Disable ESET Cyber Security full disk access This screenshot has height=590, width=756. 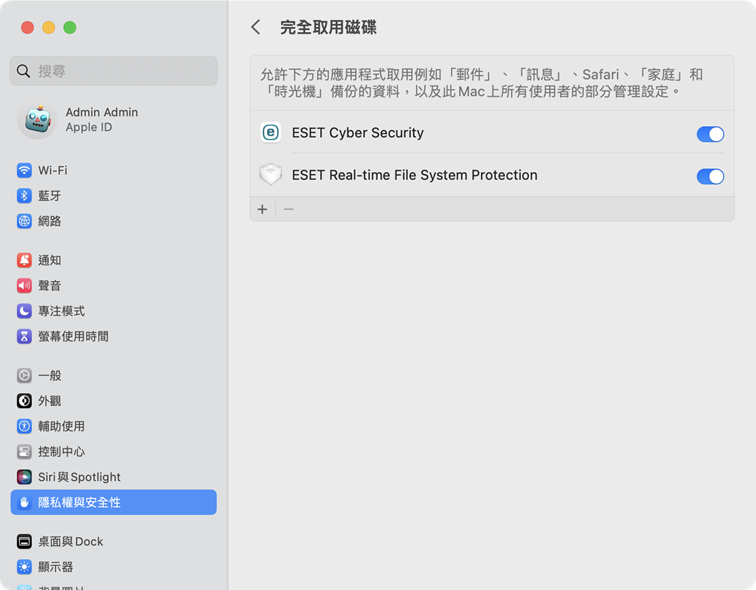[710, 134]
